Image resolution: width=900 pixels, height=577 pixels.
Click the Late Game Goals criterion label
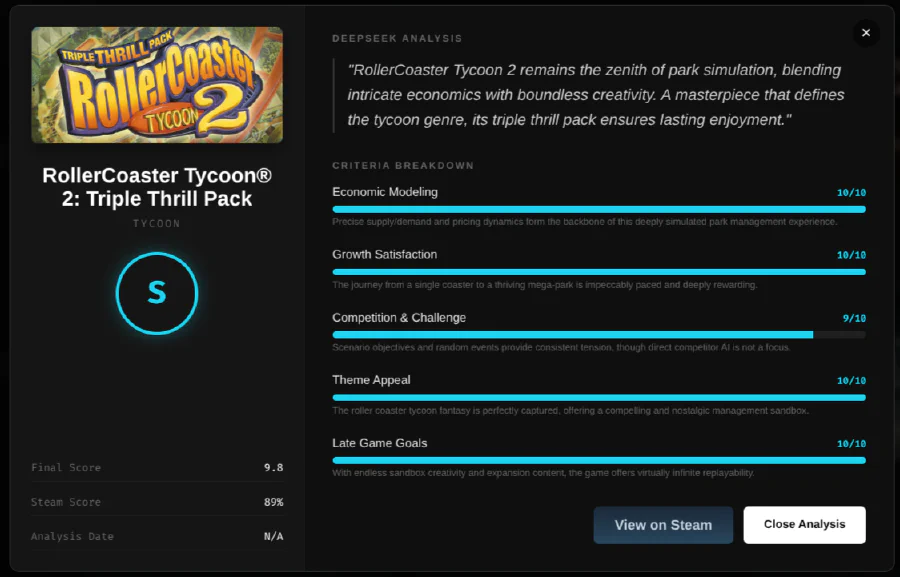(379, 443)
